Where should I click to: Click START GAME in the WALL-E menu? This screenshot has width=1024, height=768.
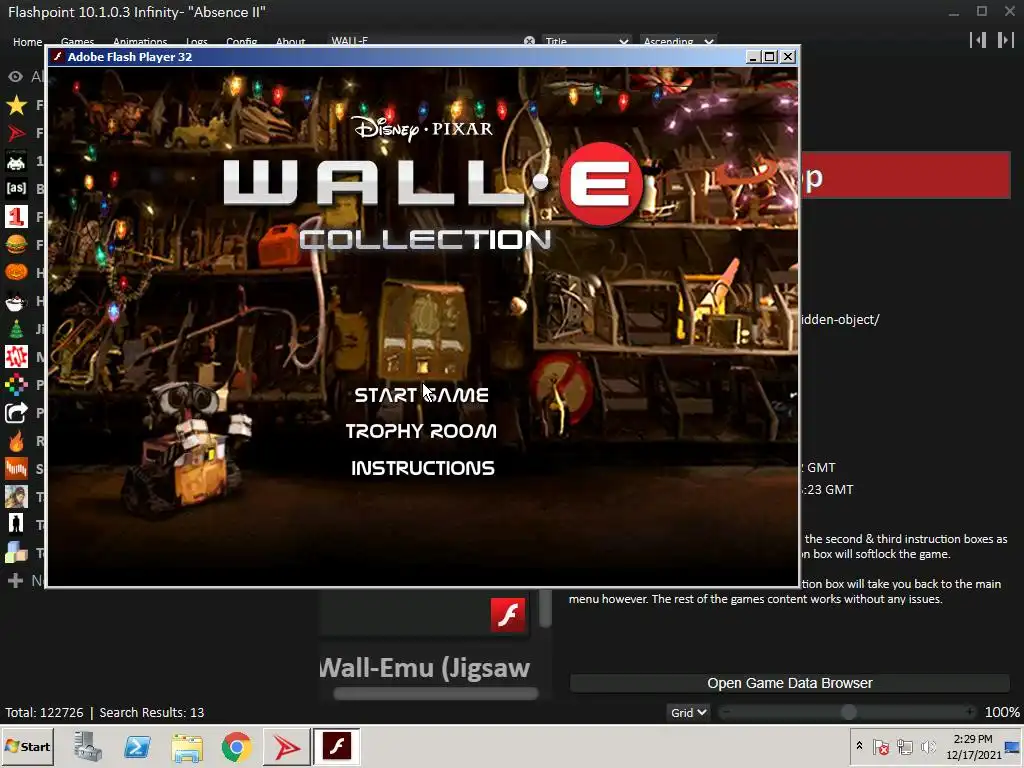(421, 395)
